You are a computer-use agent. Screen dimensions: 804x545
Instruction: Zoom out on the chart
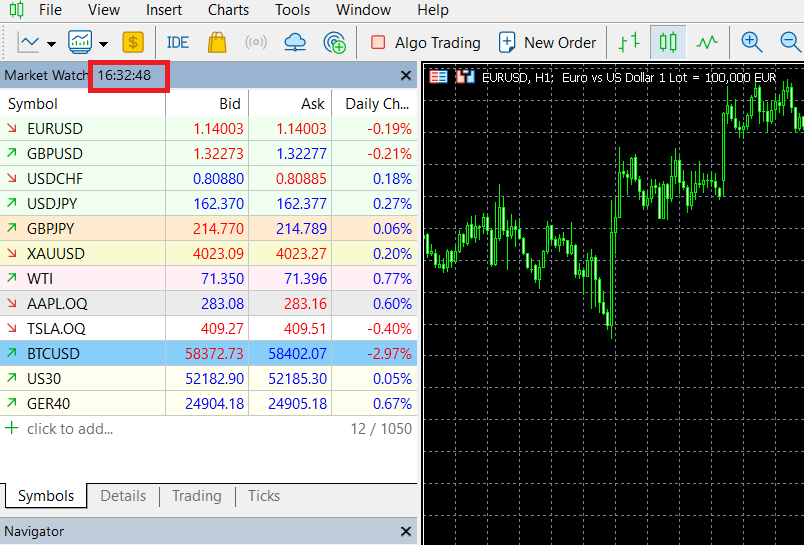(790, 42)
